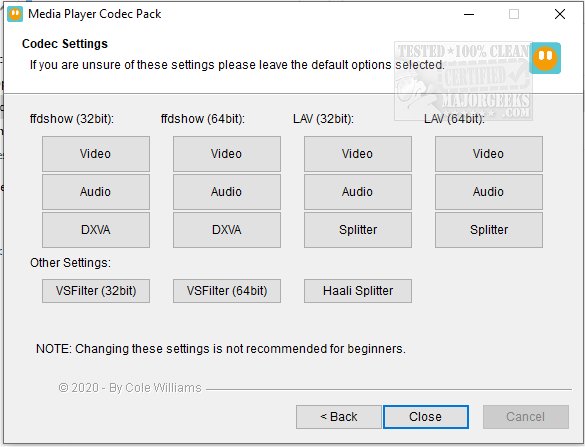Open LAV 64bit Audio settings

(x=489, y=192)
